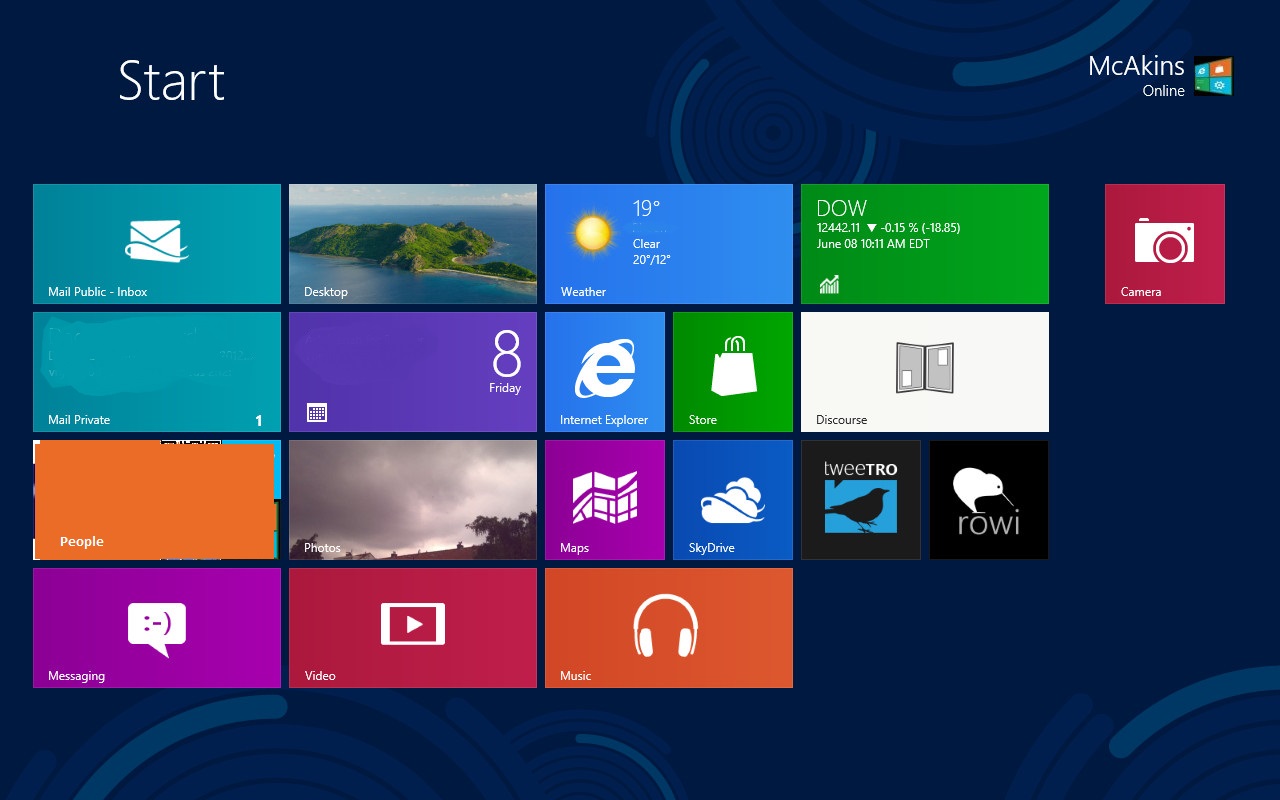Open the Mail Private tile
1280x800 pixels.
pyautogui.click(x=157, y=371)
